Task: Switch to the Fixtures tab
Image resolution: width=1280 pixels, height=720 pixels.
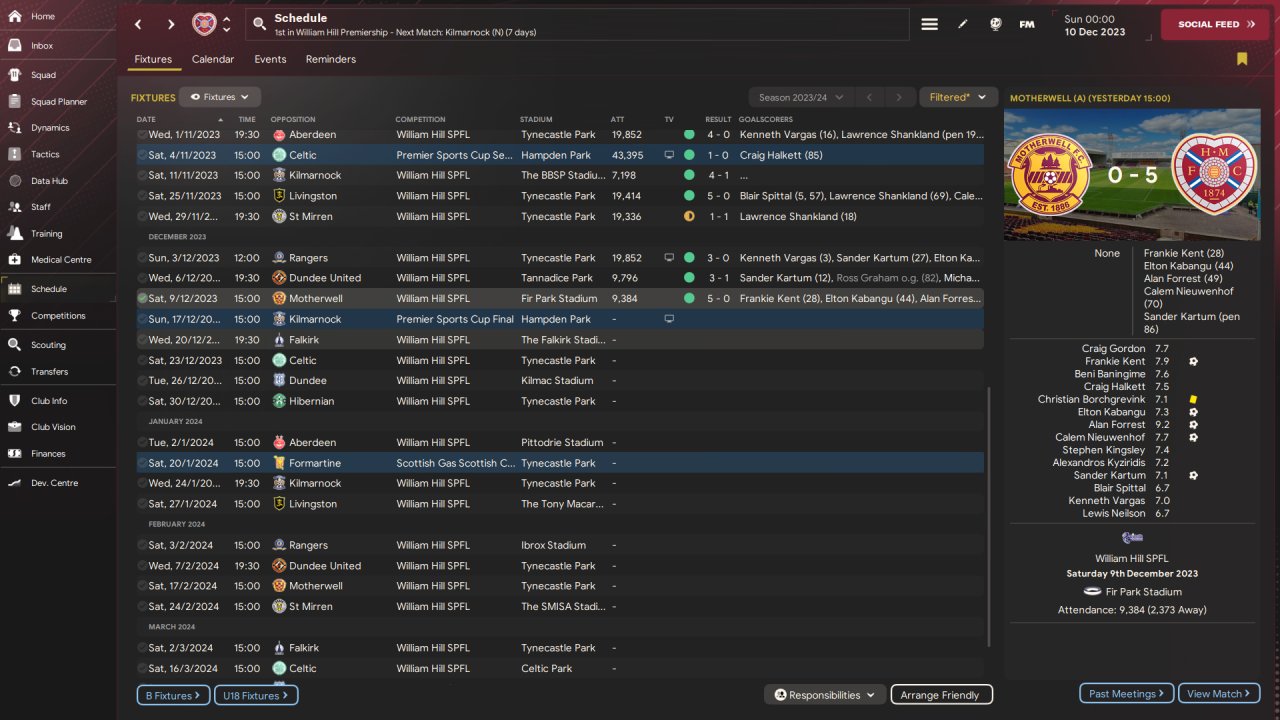Action: [x=153, y=59]
